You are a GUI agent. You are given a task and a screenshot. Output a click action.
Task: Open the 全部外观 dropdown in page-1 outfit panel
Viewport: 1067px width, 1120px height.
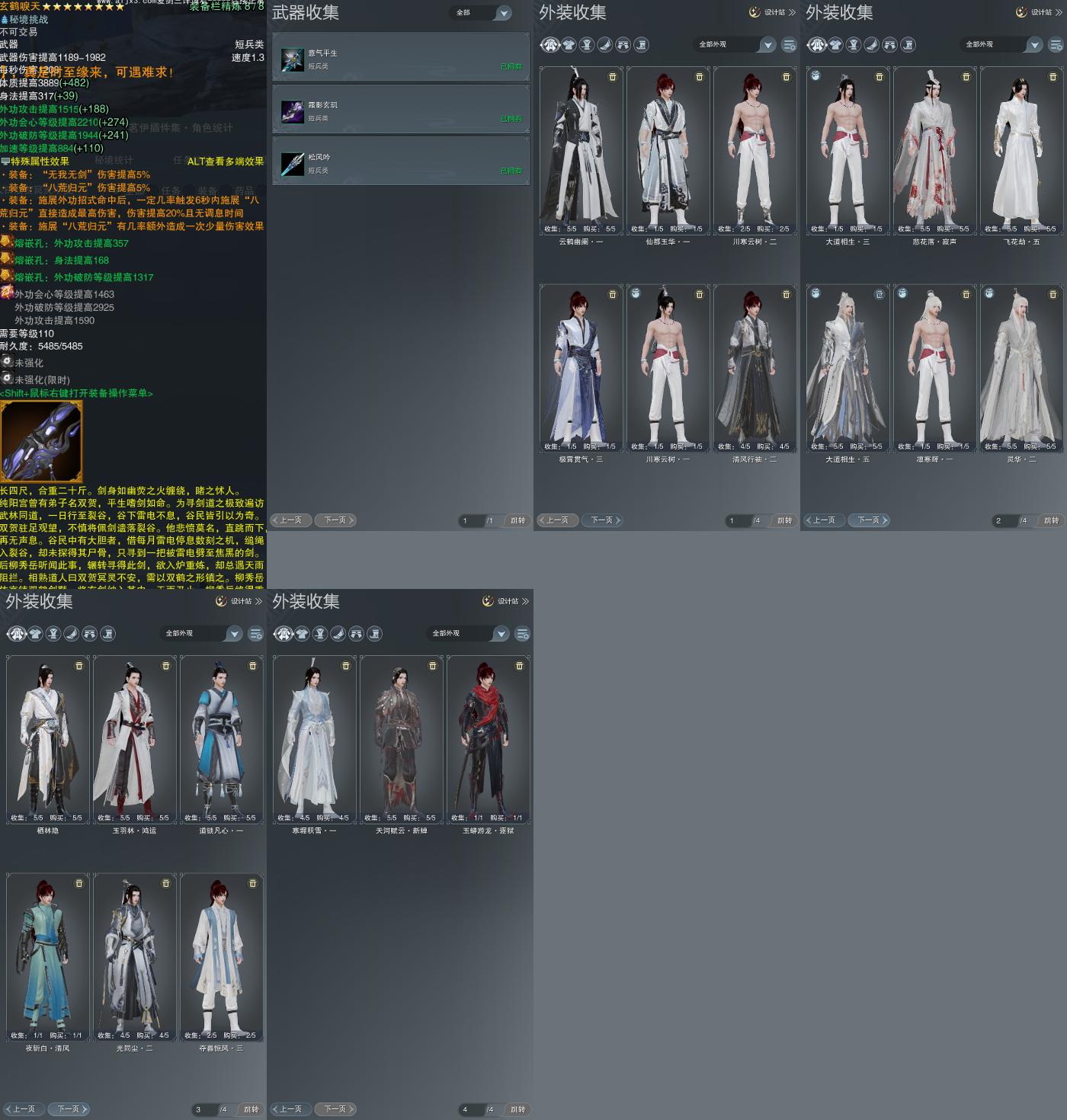735,45
